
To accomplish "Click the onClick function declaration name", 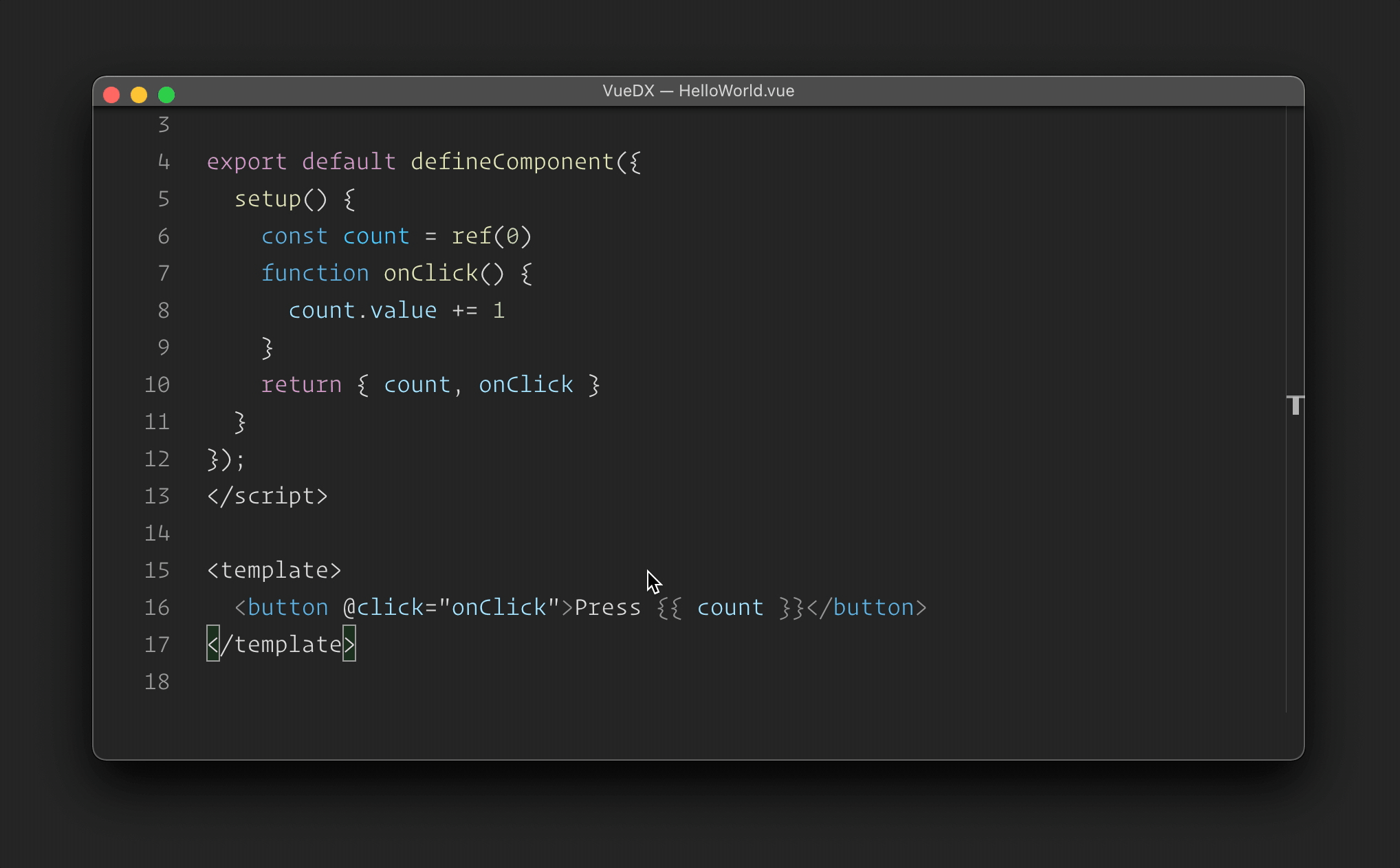I will coord(430,273).
